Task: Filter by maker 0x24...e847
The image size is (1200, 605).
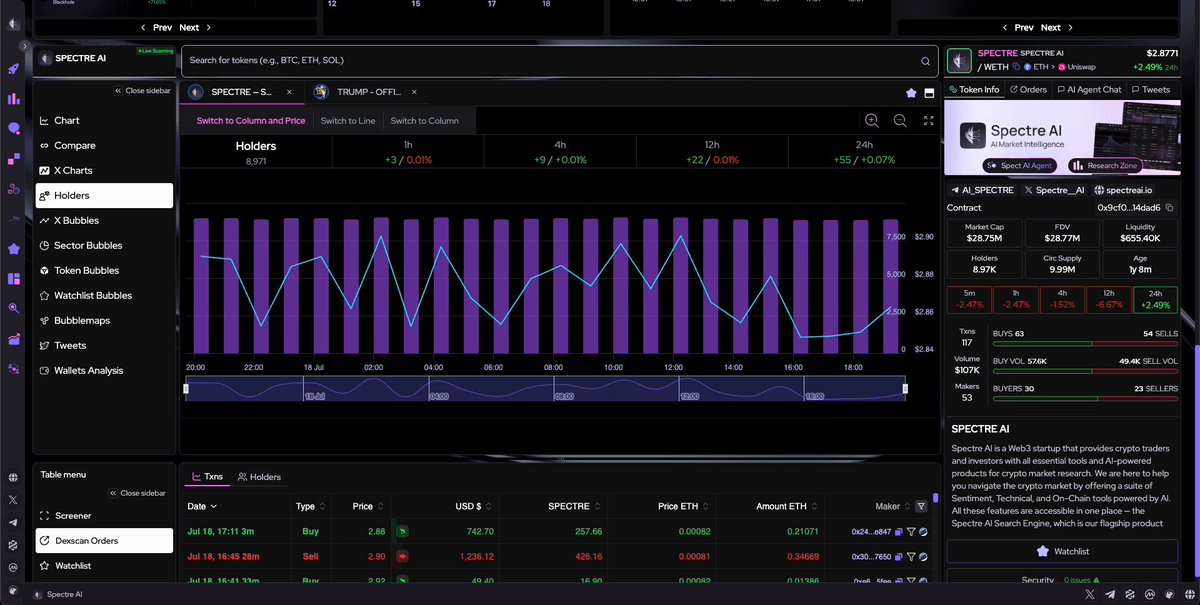Action: pos(910,532)
